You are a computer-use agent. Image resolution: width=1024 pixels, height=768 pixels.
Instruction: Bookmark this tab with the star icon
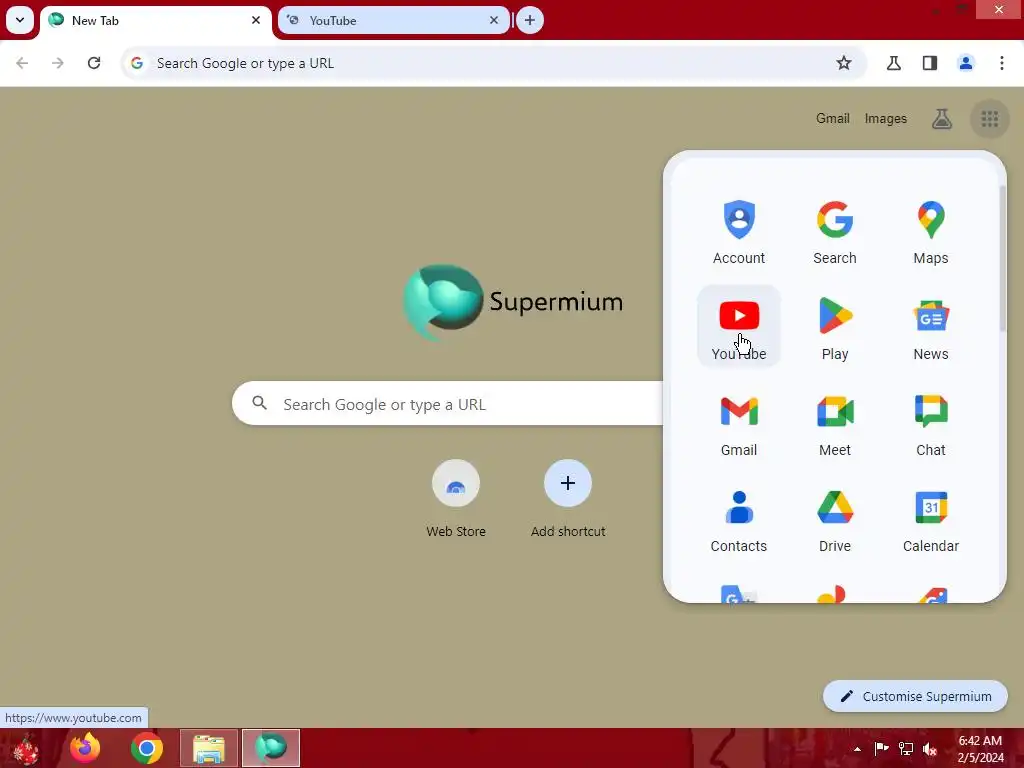pyautogui.click(x=844, y=63)
